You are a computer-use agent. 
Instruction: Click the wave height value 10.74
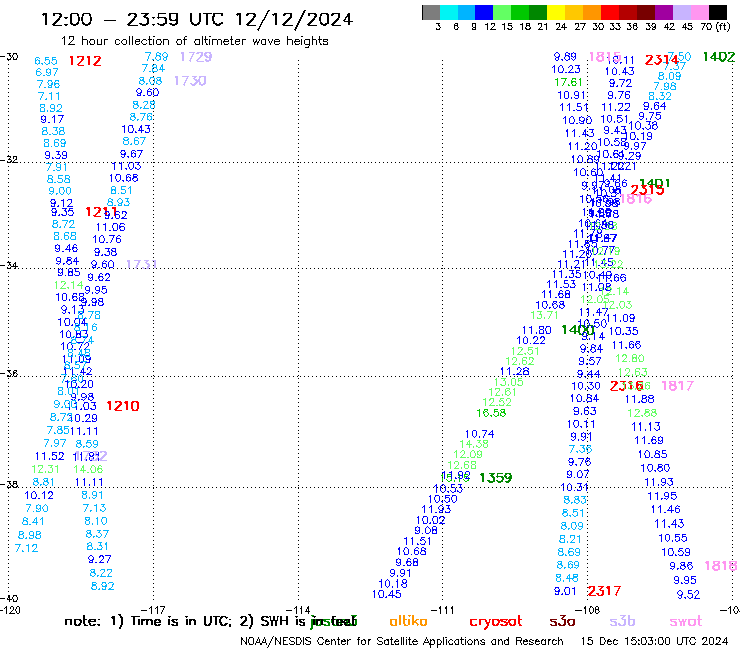(x=479, y=434)
